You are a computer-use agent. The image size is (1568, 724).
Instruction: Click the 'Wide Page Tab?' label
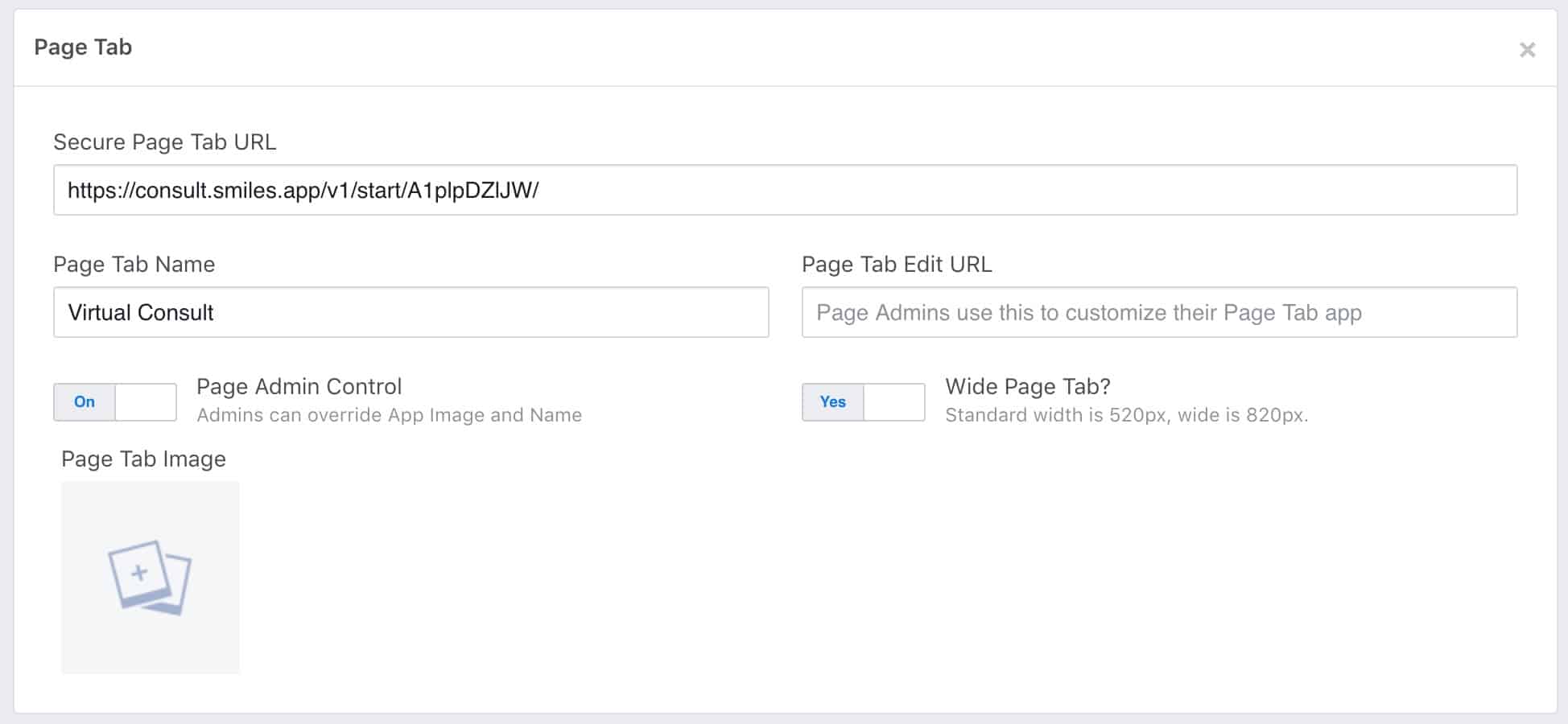[1028, 387]
